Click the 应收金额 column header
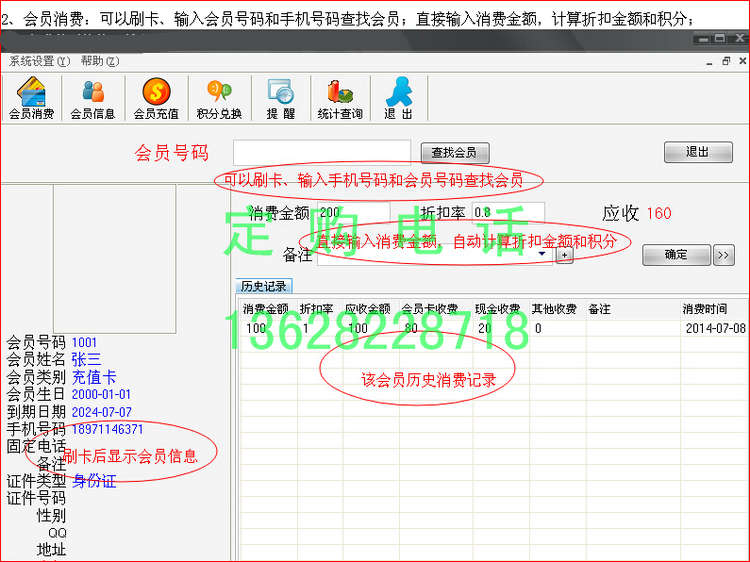 click(368, 309)
